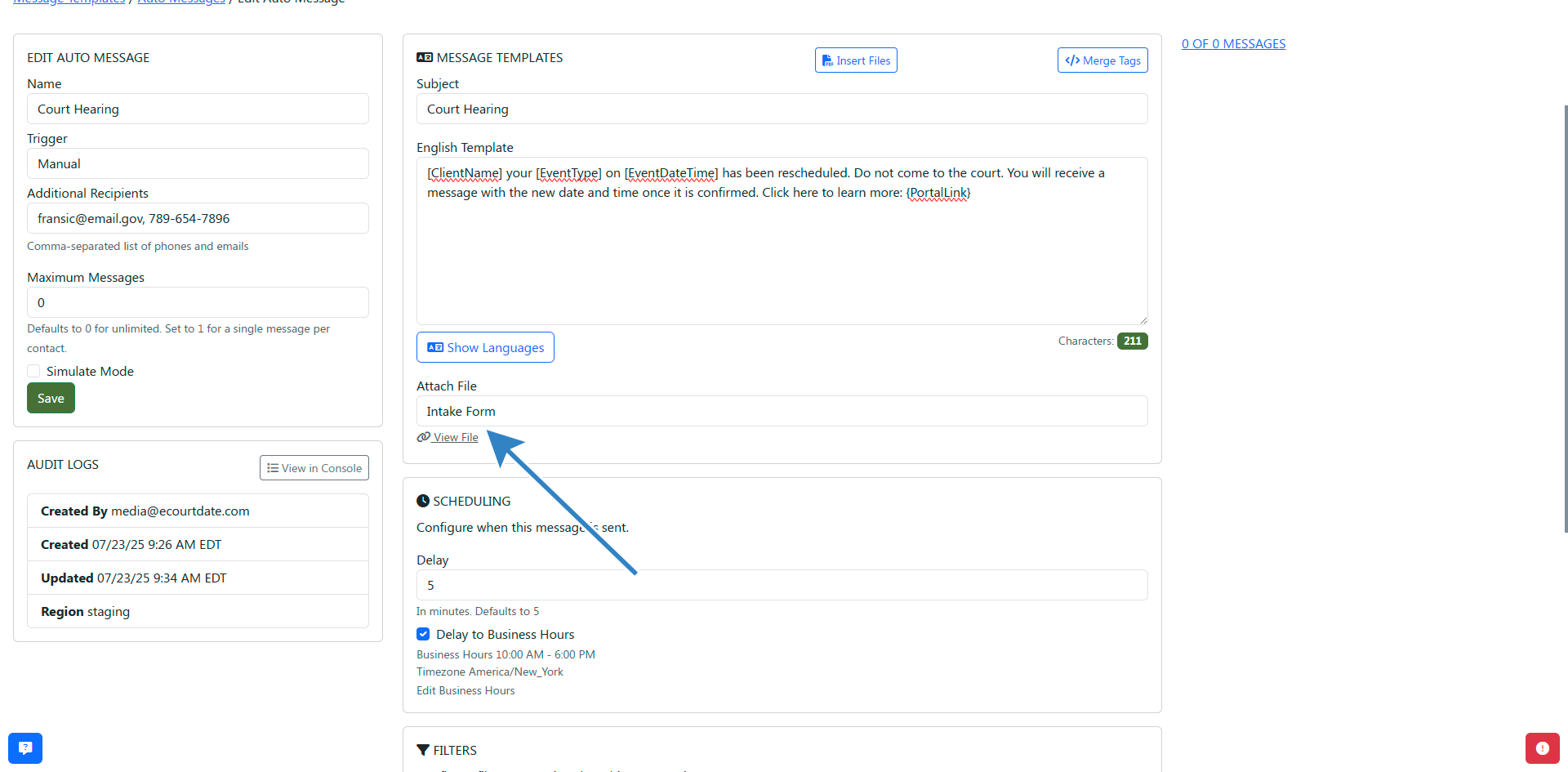This screenshot has width=1568, height=772.
Task: Click the red alert icon button
Action: coord(1542,747)
